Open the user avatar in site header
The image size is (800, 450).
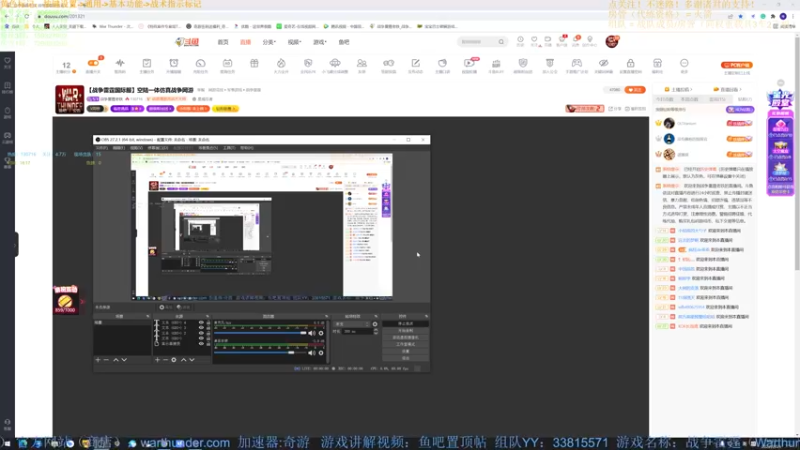(x=612, y=41)
